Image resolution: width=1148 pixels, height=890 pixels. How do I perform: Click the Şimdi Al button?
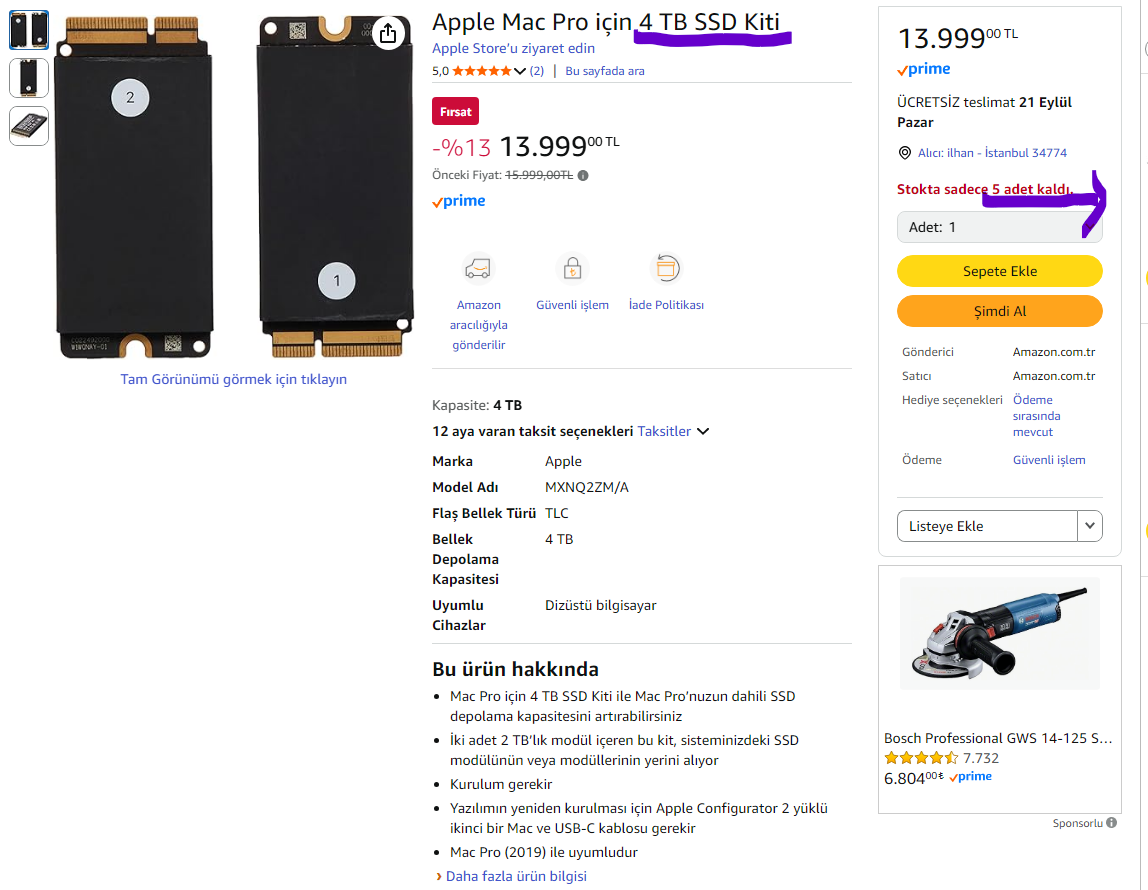click(x=999, y=311)
